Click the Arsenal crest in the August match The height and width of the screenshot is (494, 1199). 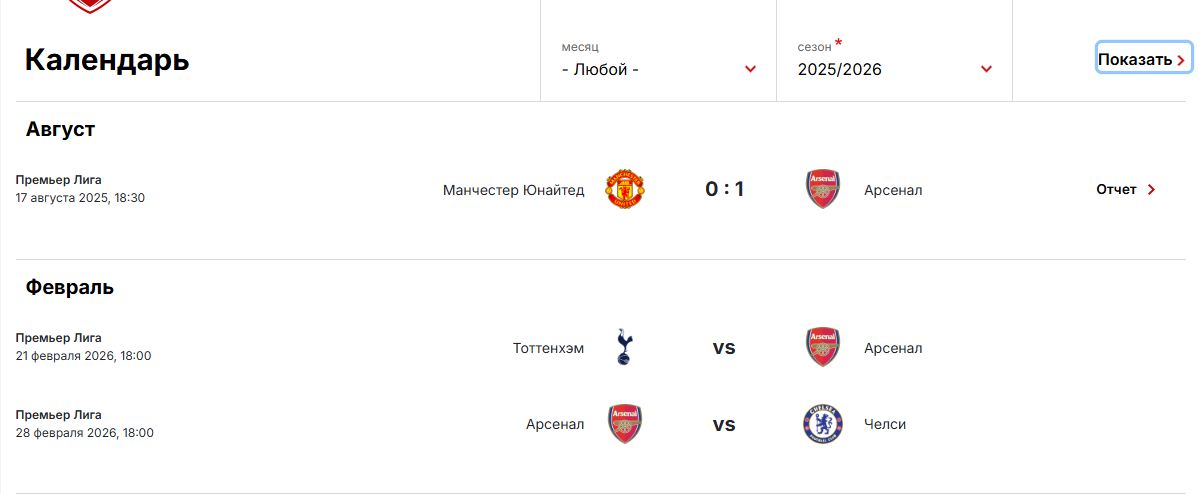pyautogui.click(x=824, y=190)
